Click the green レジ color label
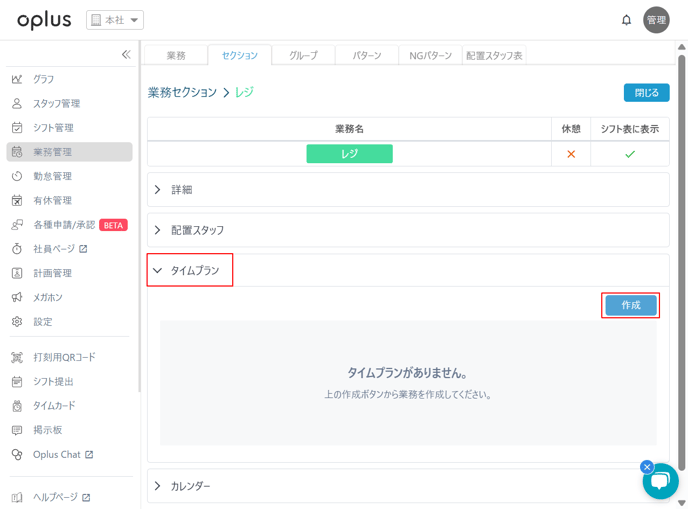The image size is (688, 509). (349, 154)
